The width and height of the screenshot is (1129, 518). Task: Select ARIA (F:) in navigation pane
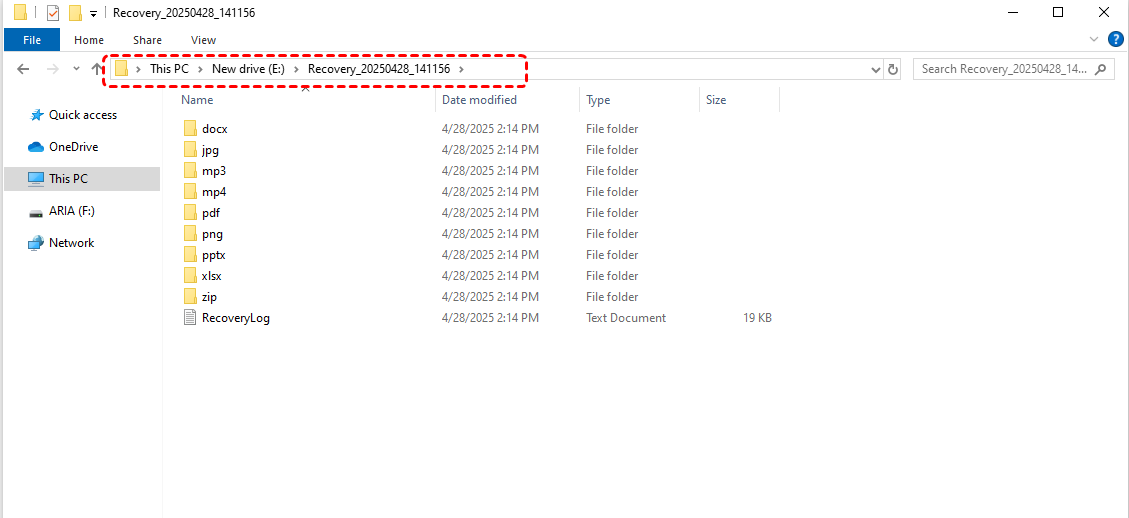pos(72,211)
